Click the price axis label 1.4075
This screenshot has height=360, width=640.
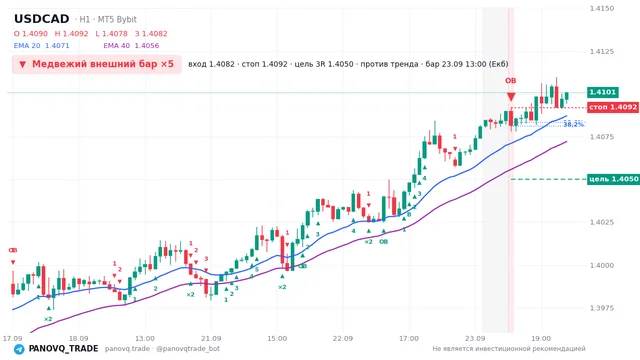tap(602, 137)
